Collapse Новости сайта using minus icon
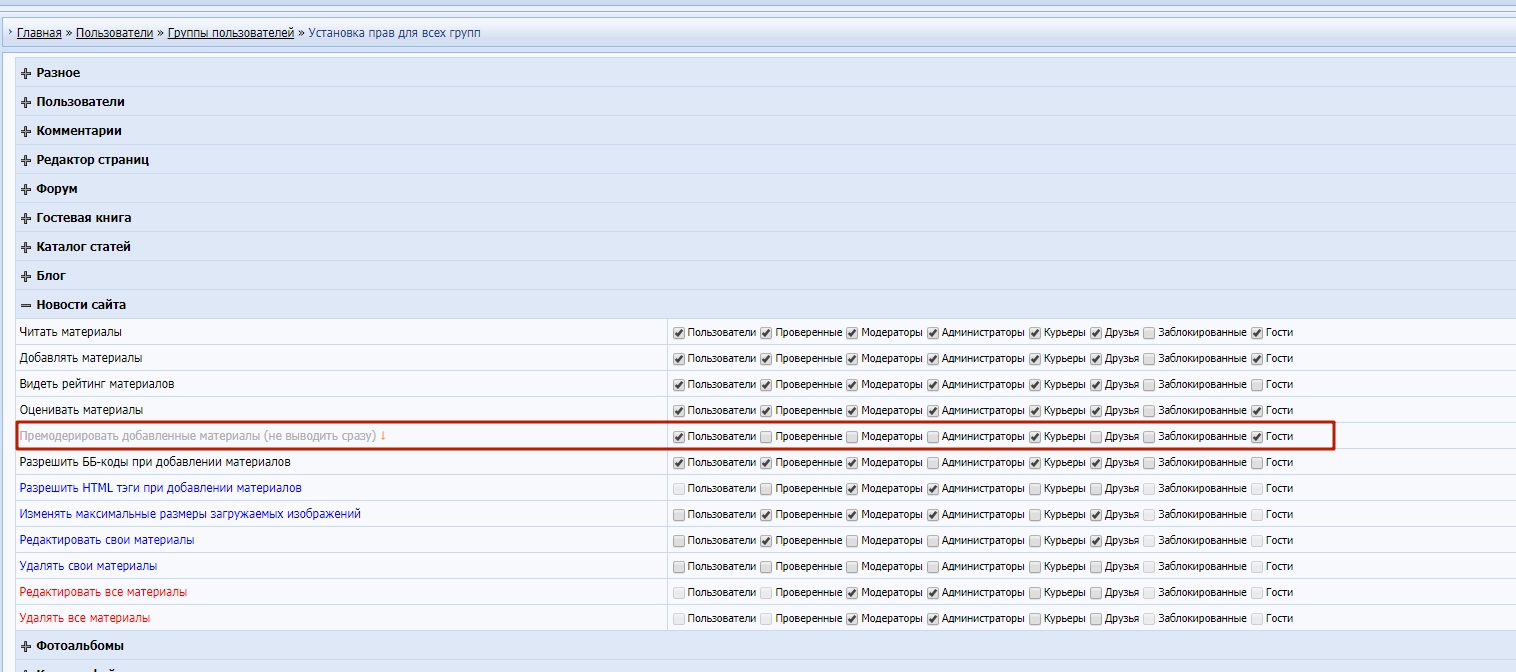 click(26, 305)
